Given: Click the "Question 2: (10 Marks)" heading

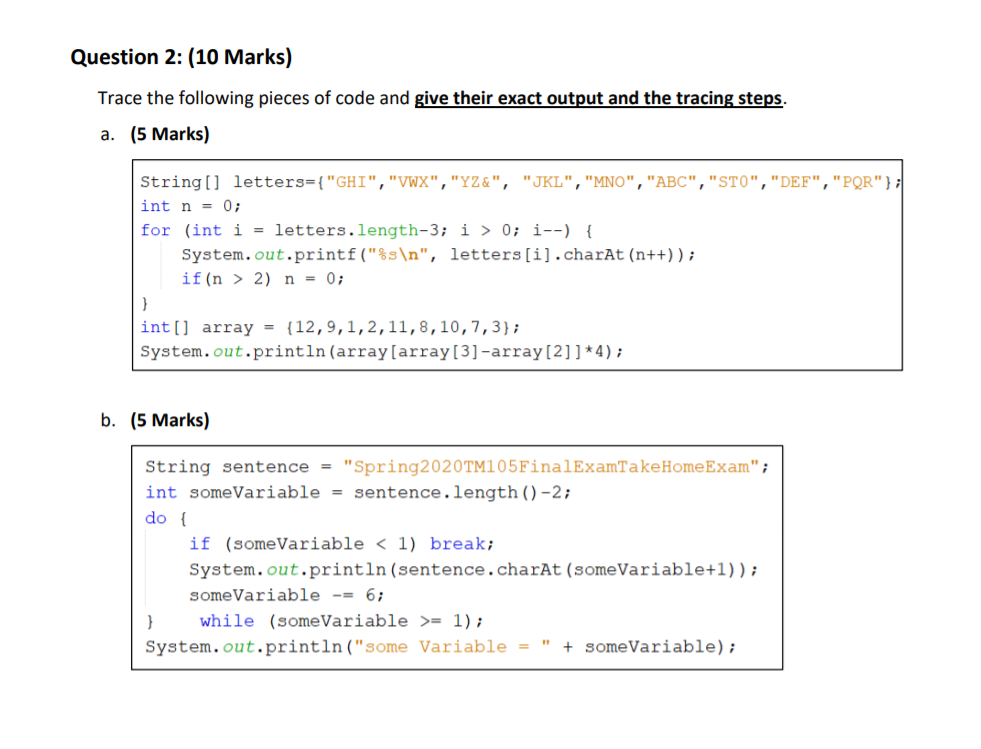Looking at the screenshot, I should pyautogui.click(x=181, y=57).
